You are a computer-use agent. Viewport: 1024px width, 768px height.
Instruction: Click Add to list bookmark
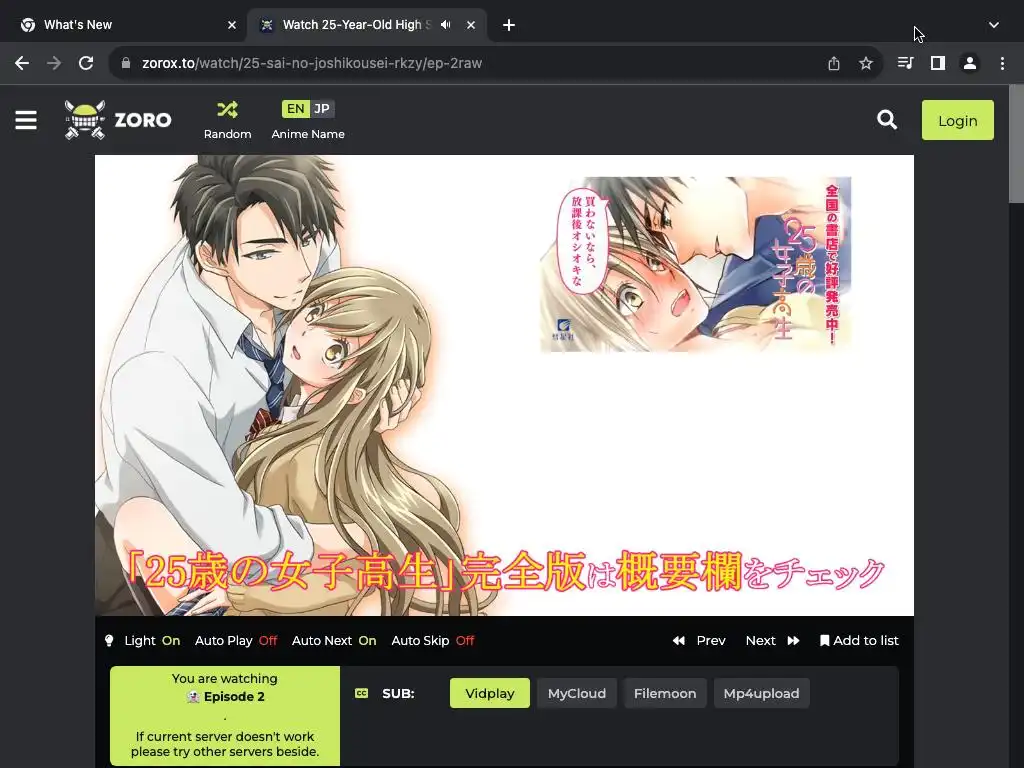[859, 641]
